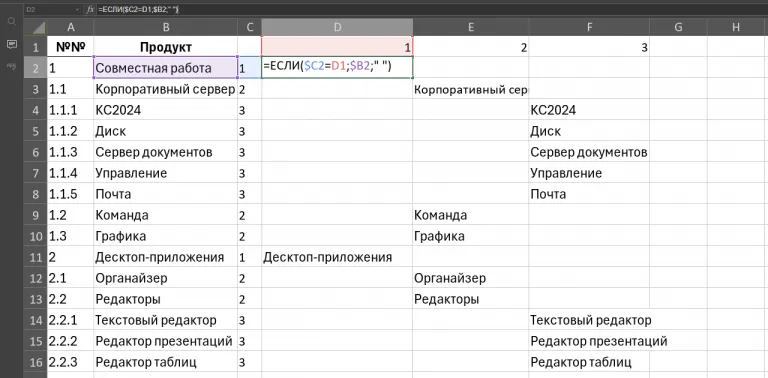
Task: Select cell containing Десктоп-приложения in column D
Action: click(x=337, y=257)
